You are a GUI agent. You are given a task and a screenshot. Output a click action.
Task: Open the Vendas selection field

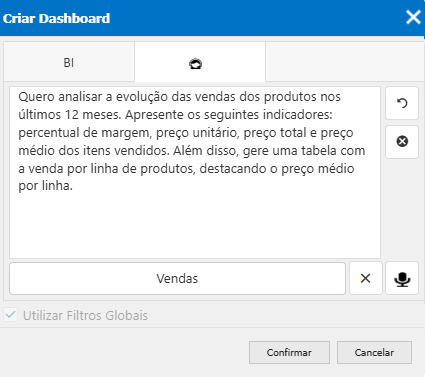pos(177,278)
